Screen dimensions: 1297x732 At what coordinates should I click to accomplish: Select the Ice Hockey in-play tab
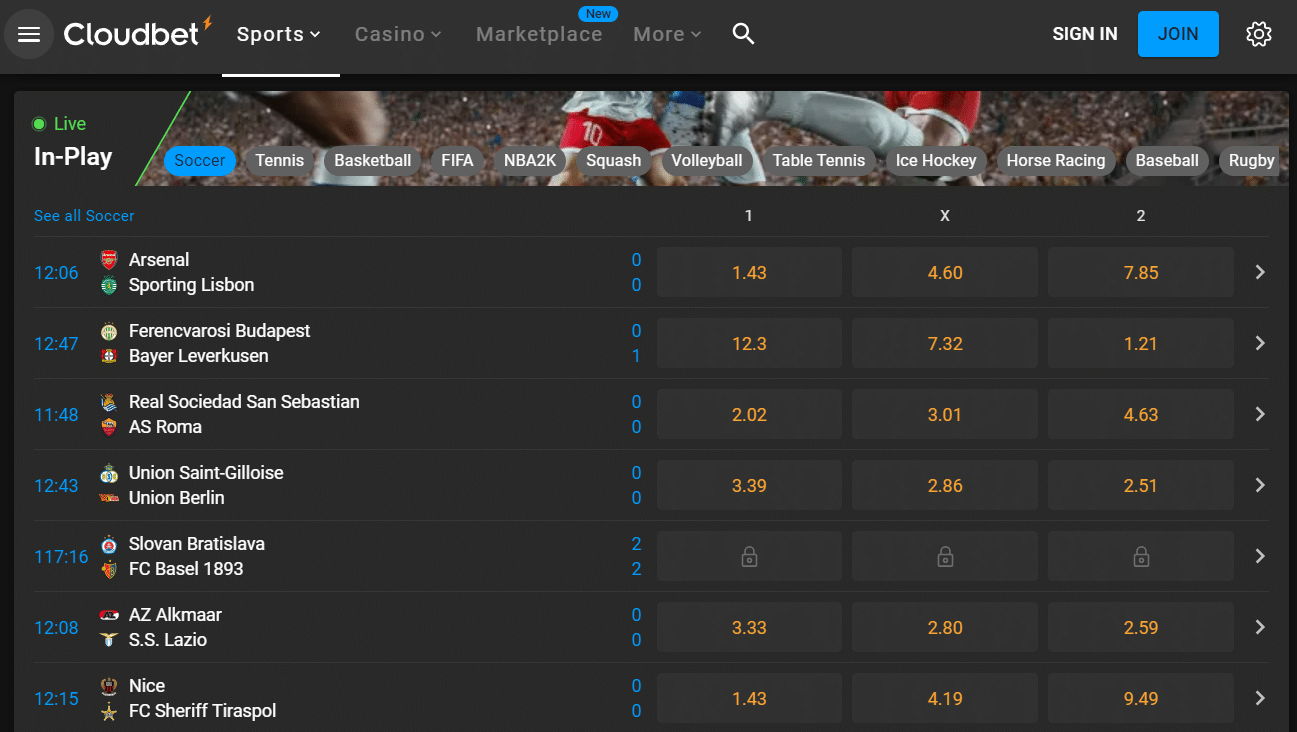coord(936,160)
